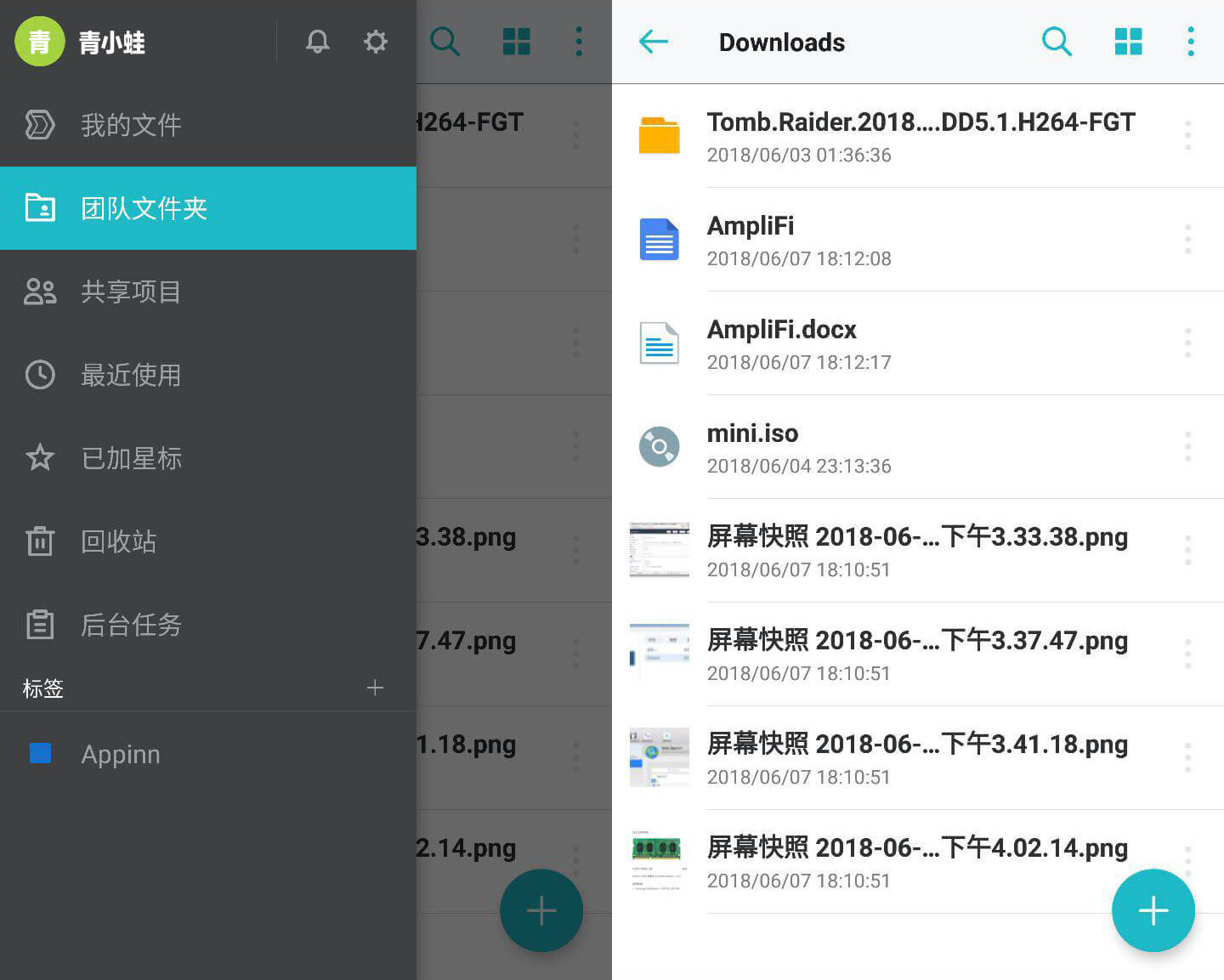Click the blue Appinn tag color square
The width and height of the screenshot is (1224, 980).
(40, 753)
